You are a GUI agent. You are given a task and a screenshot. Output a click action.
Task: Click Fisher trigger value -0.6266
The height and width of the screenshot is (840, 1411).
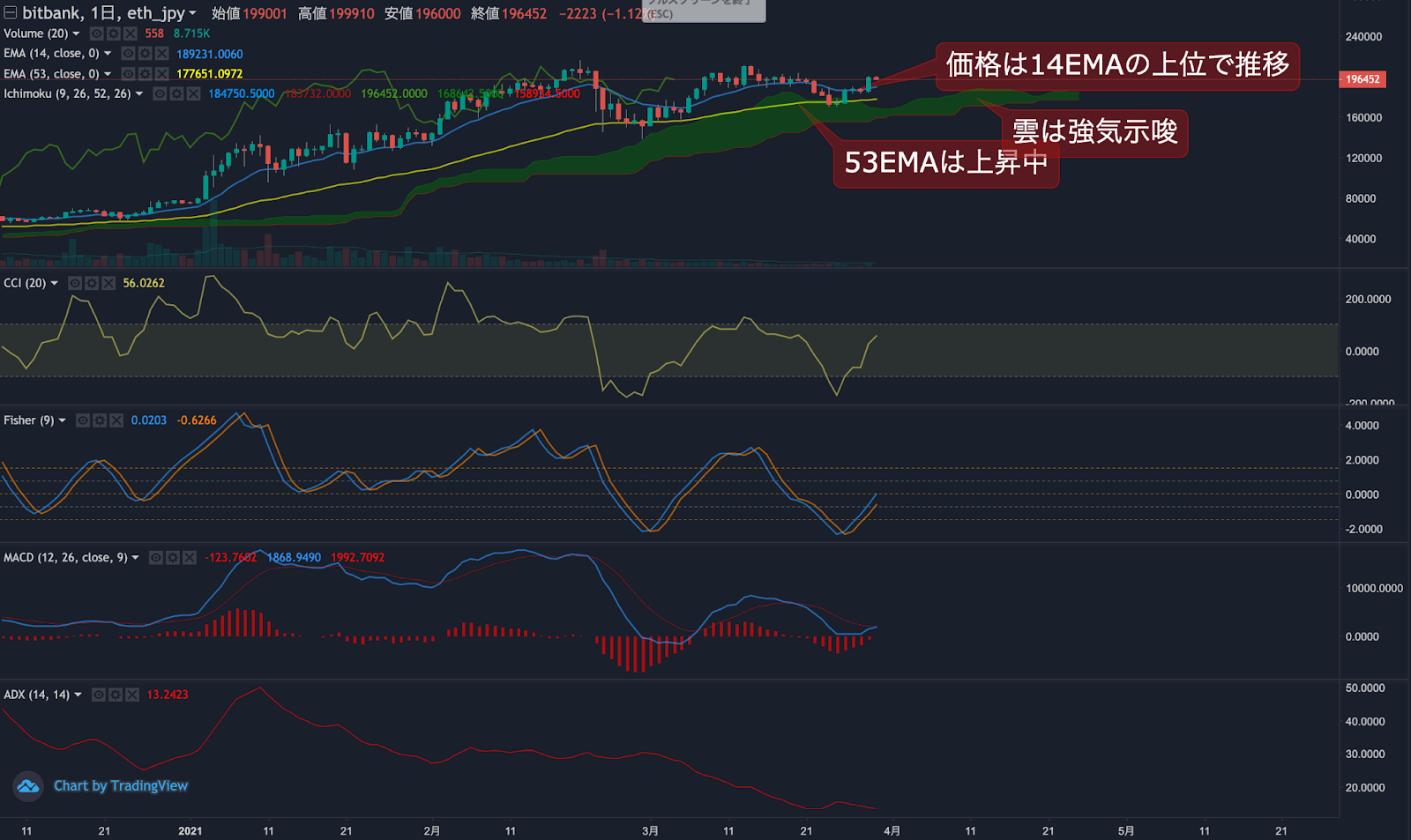197,420
